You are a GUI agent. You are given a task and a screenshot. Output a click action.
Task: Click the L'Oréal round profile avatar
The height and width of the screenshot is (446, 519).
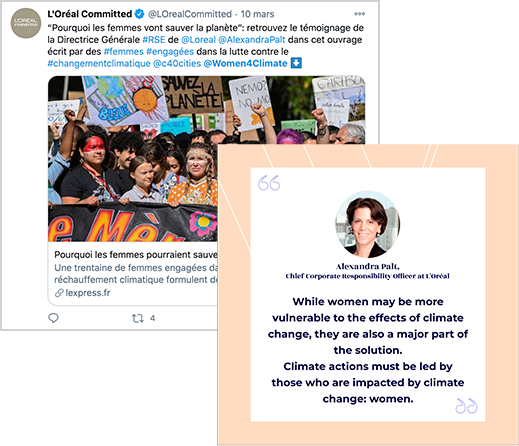point(26,23)
